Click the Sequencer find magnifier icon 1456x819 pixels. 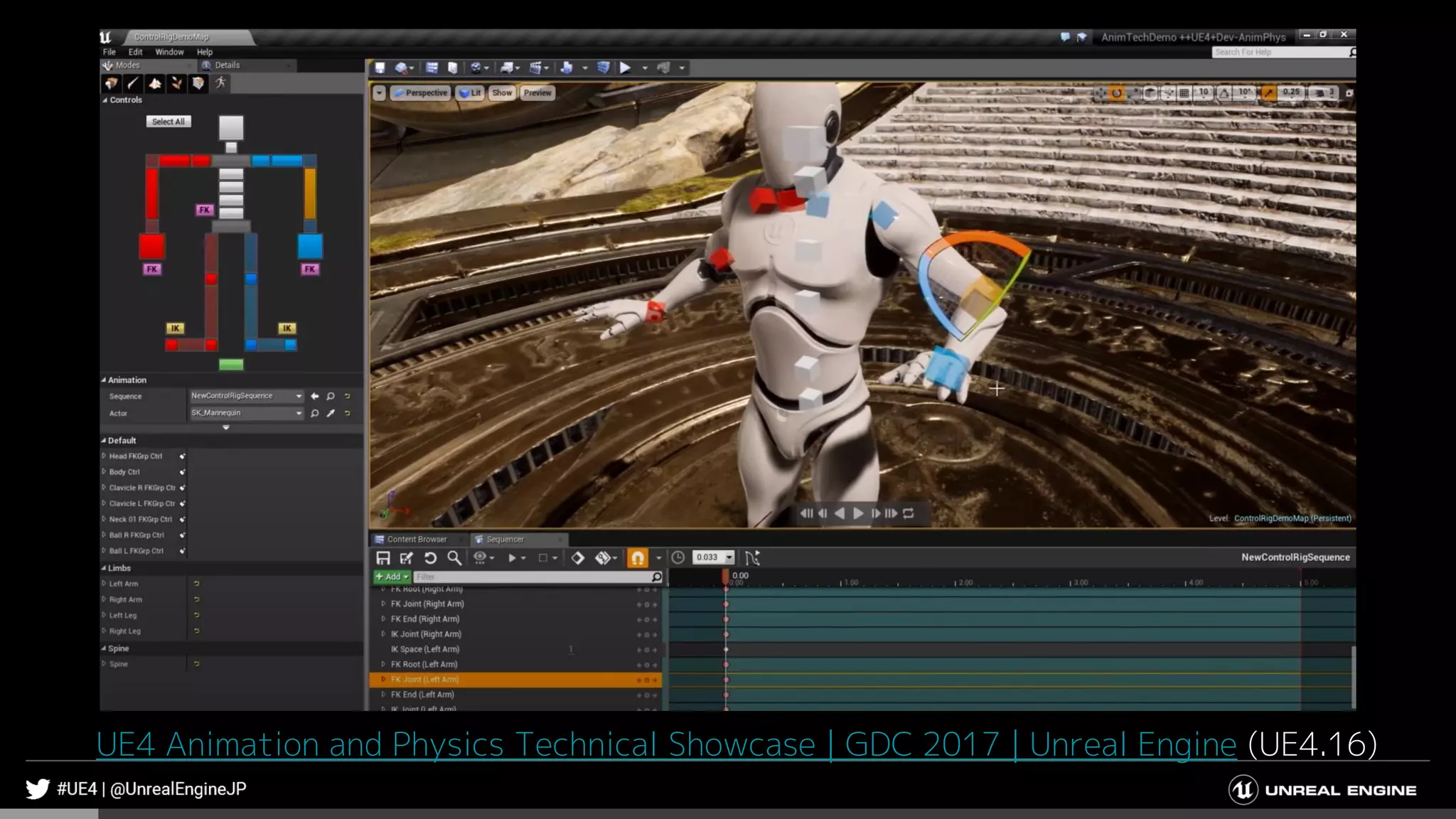point(454,558)
